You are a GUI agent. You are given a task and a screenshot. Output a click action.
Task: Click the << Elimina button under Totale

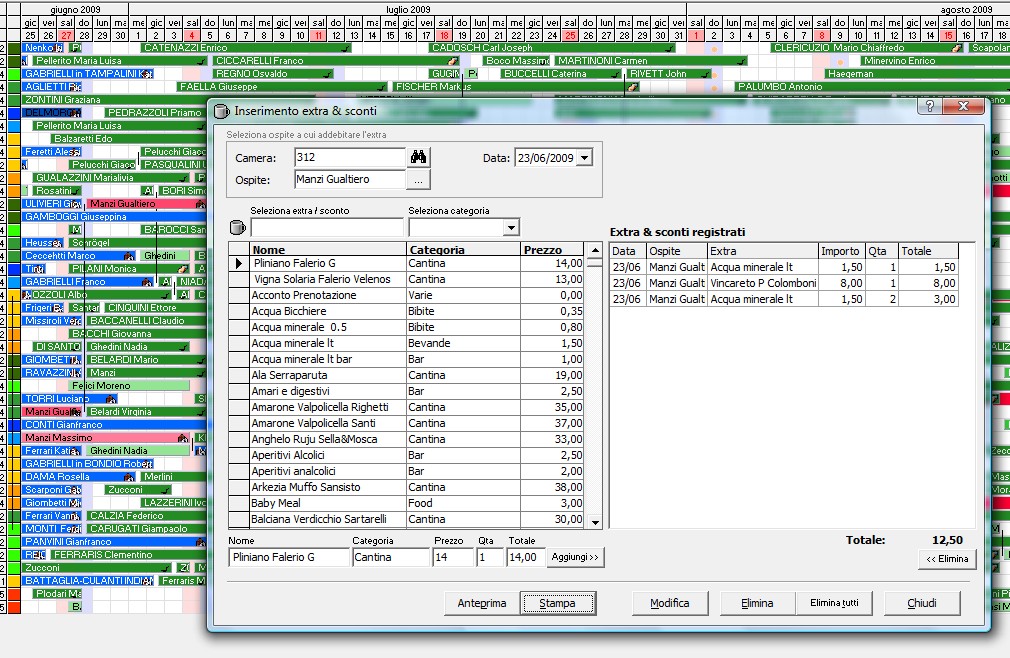(948, 559)
